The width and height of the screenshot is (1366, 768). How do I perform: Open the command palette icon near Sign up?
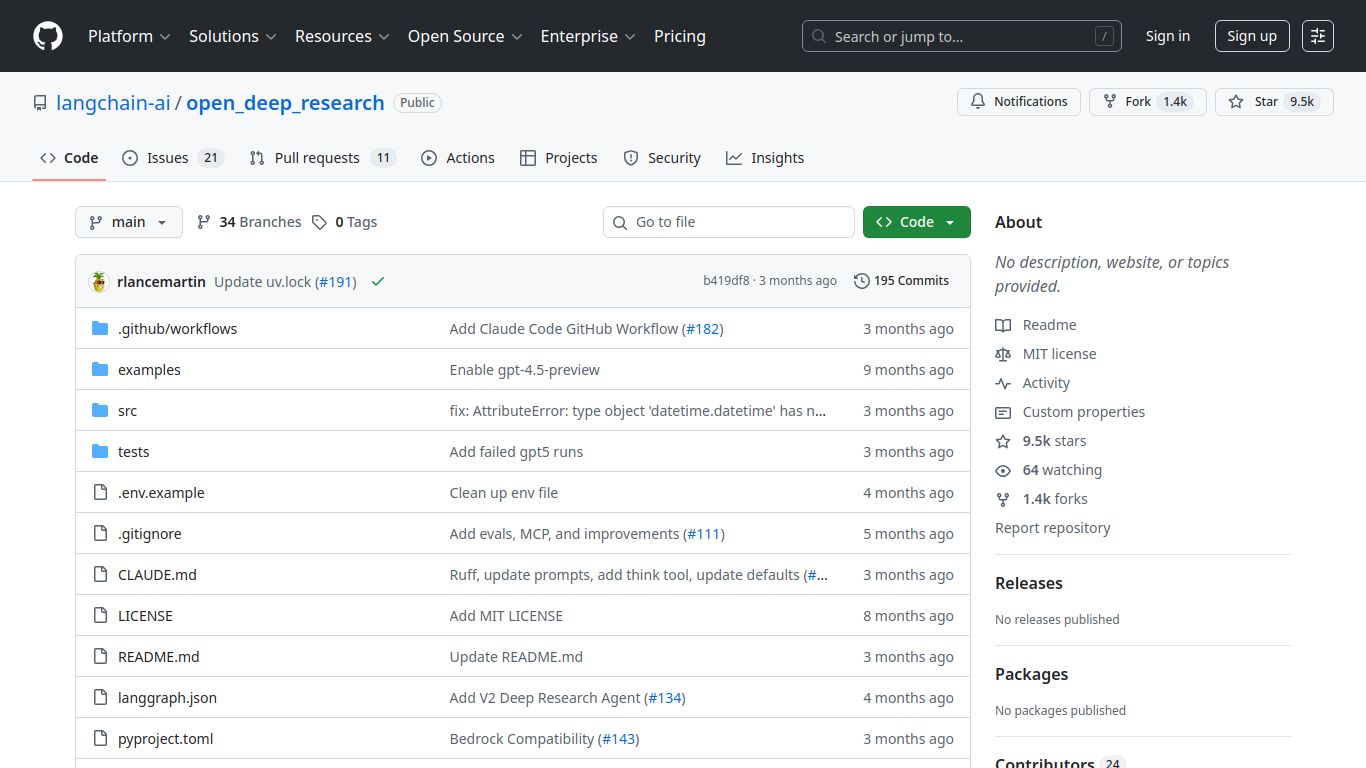(1317, 35)
